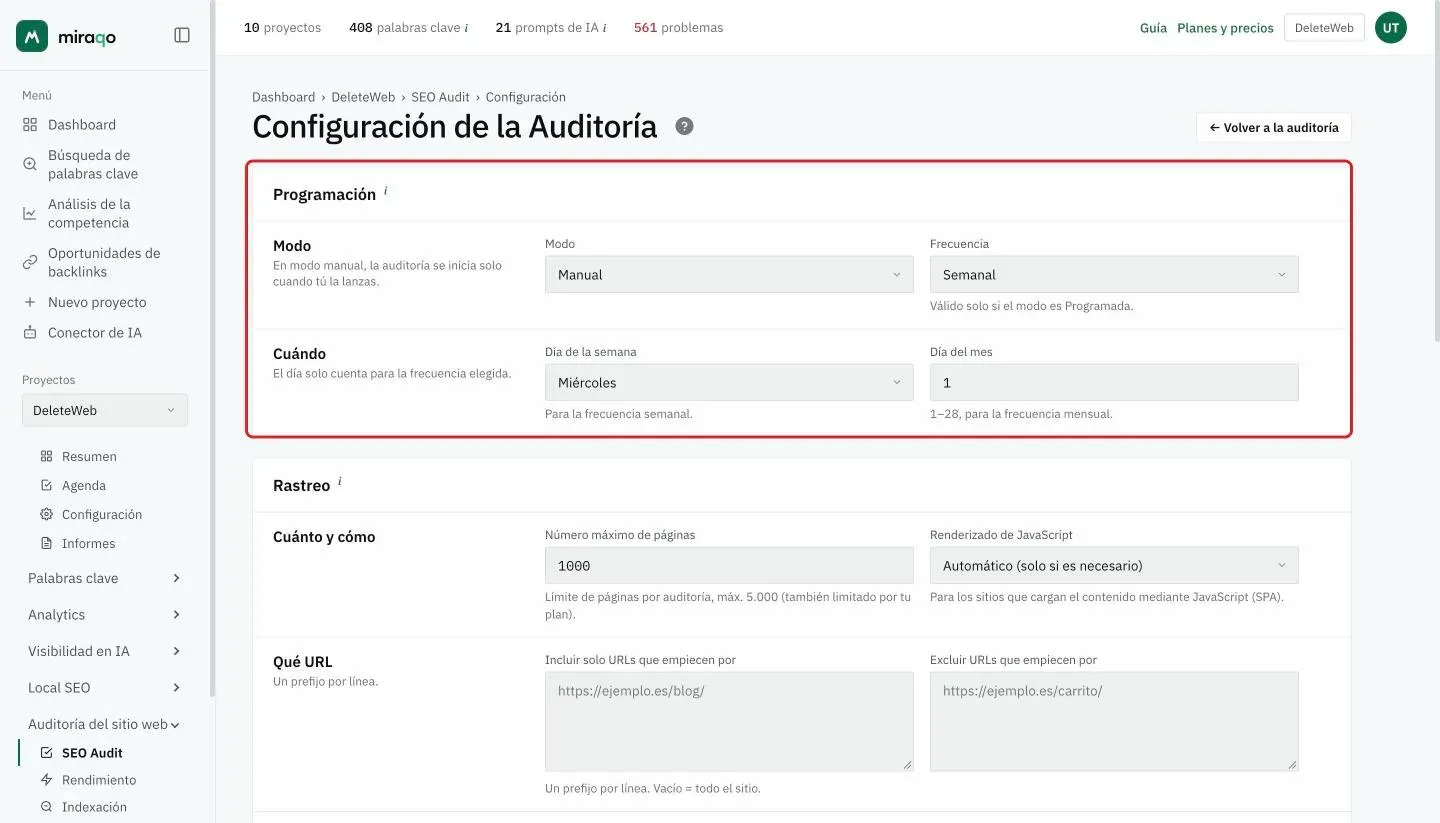
Task: Click the info icon beside 21 prompts de IA
Action: (604, 28)
